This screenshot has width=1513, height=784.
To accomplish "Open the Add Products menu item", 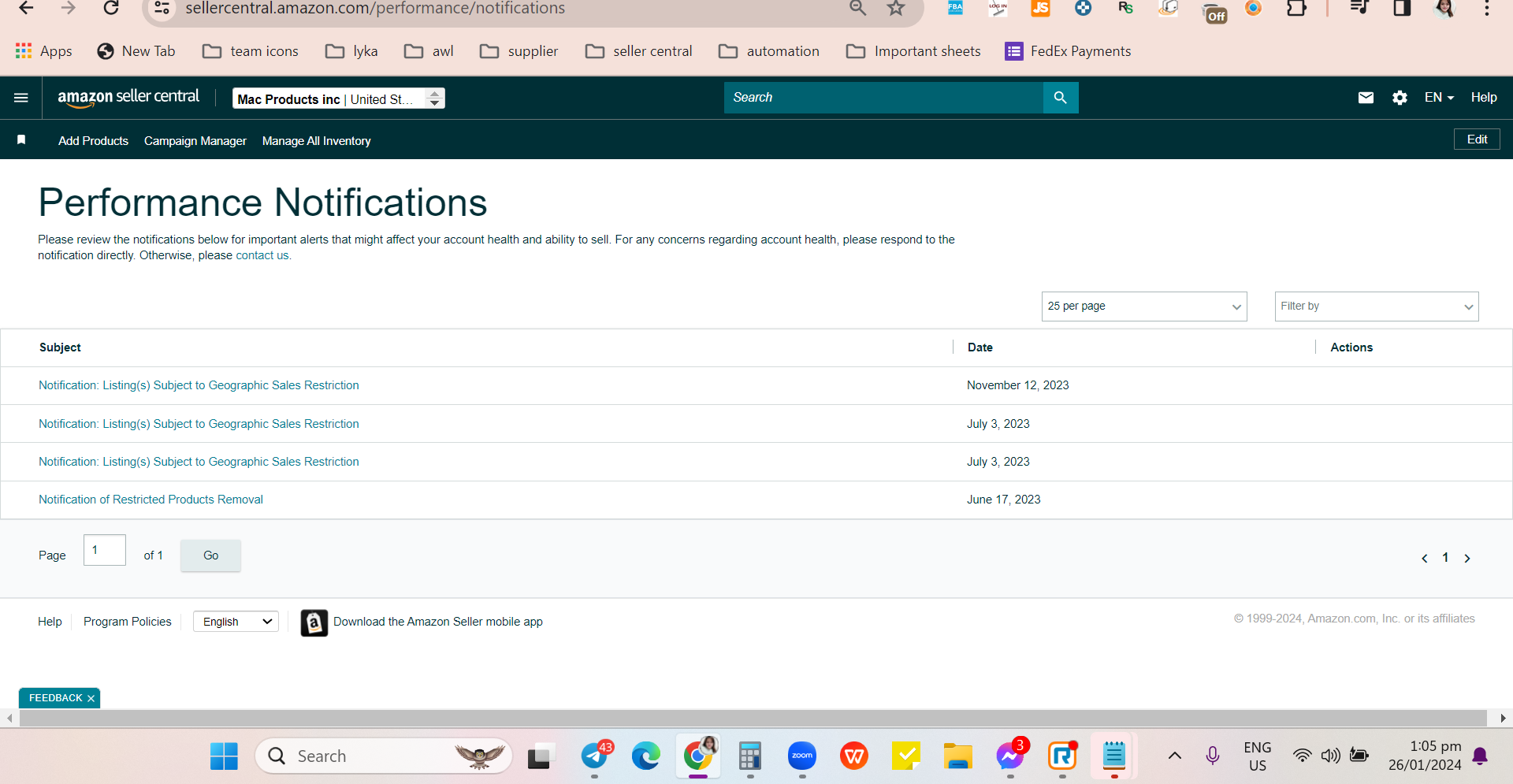I will click(x=93, y=141).
